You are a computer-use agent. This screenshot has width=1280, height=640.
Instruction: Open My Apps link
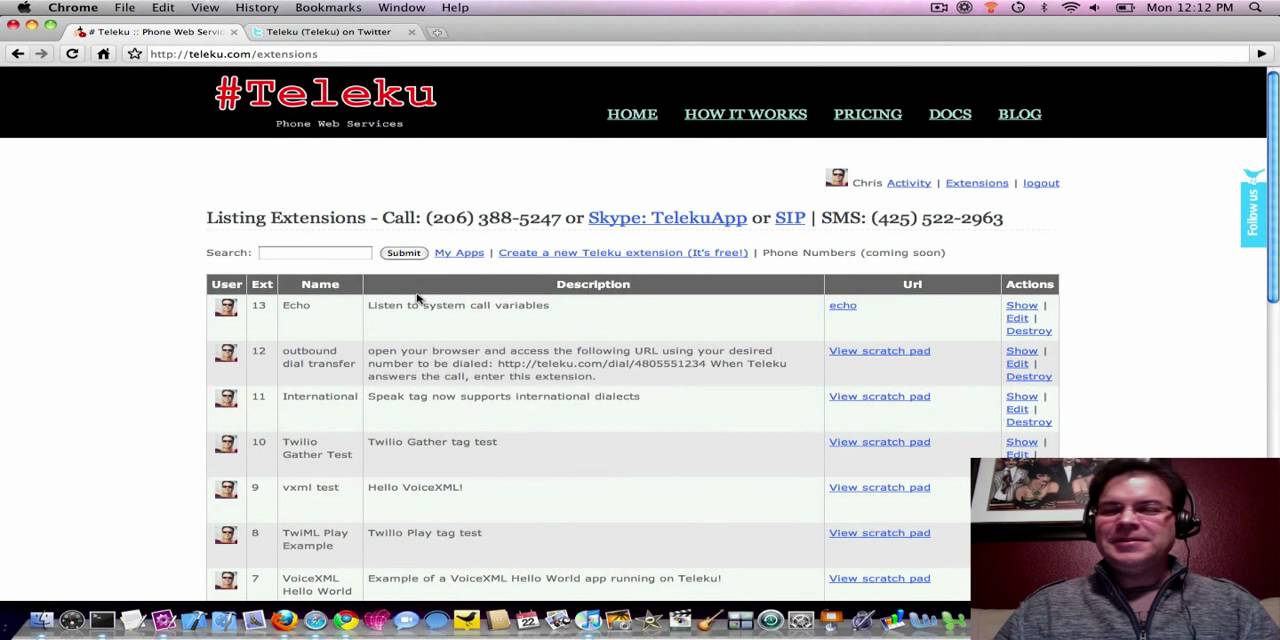(x=459, y=253)
